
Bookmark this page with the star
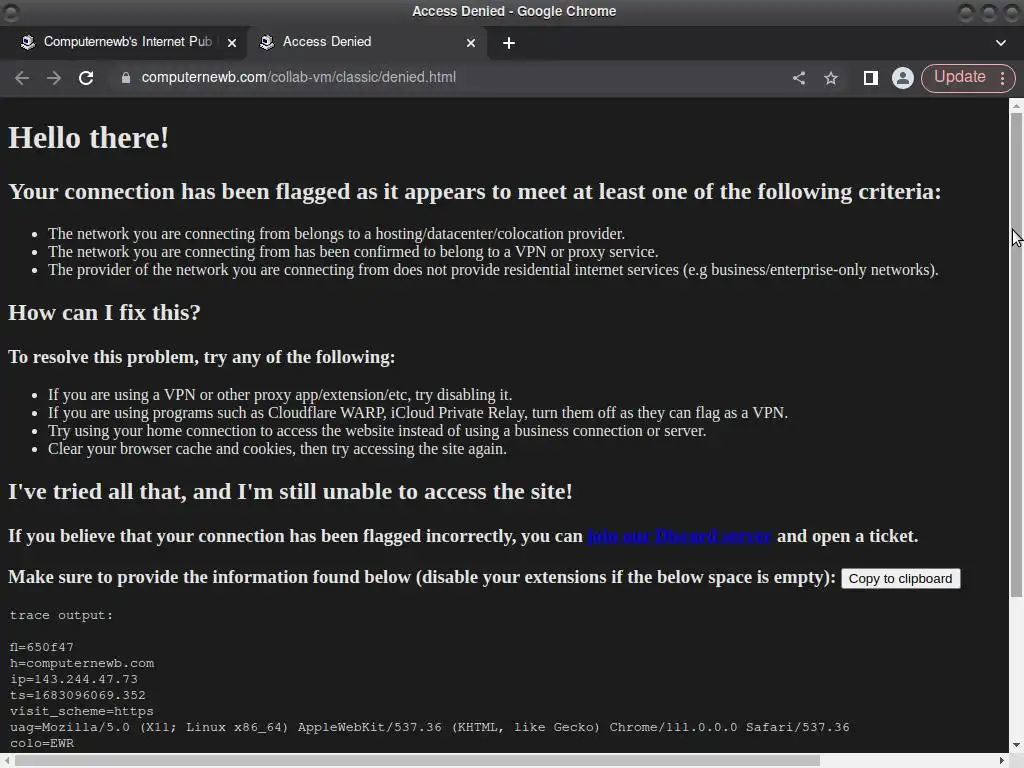831,78
